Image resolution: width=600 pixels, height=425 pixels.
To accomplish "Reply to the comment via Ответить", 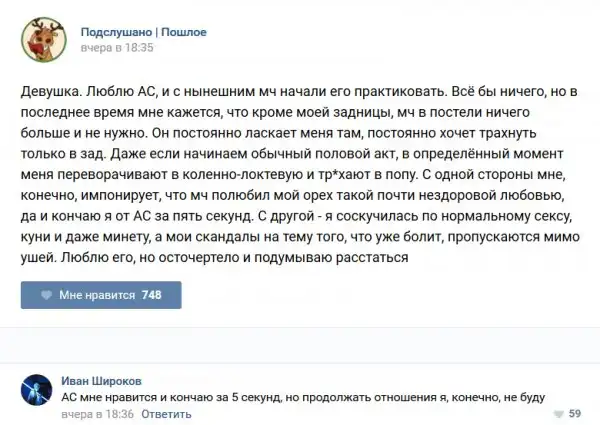I will click(x=164, y=412).
